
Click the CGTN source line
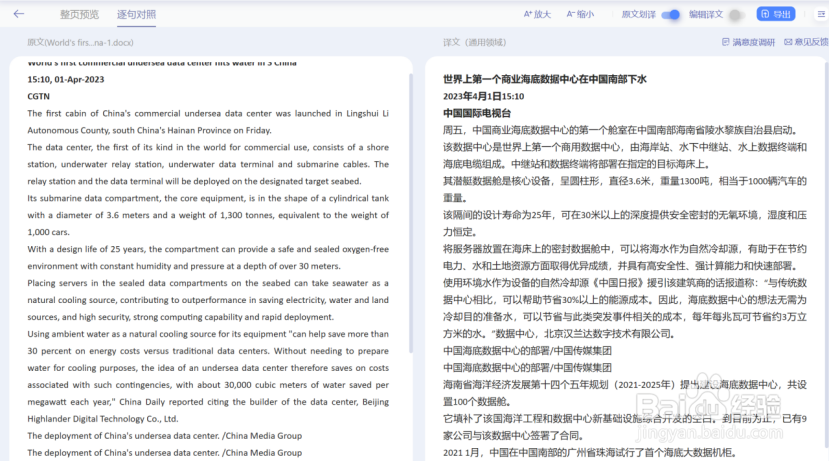[x=39, y=96]
